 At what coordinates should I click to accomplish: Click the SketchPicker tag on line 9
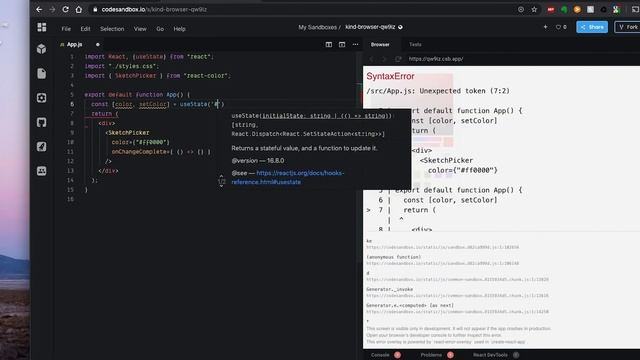127,133
